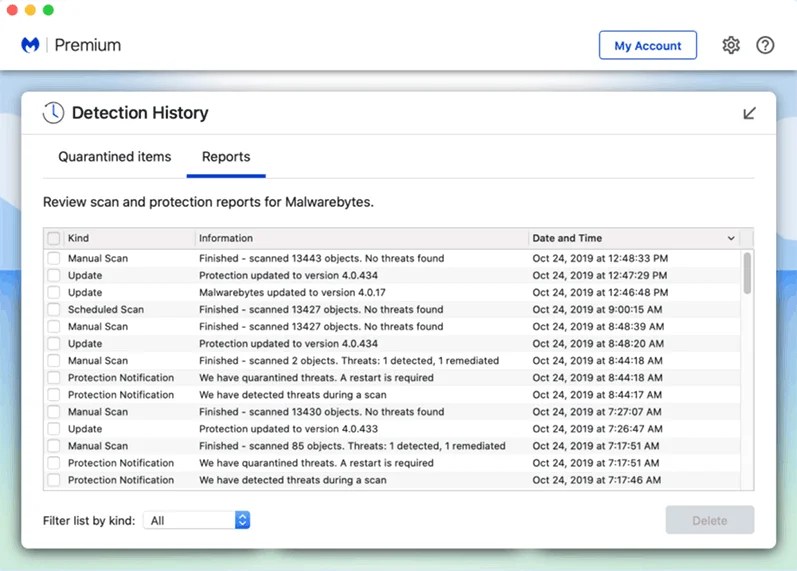
Task: Click the Date and Time sort chevron
Action: pos(731,238)
